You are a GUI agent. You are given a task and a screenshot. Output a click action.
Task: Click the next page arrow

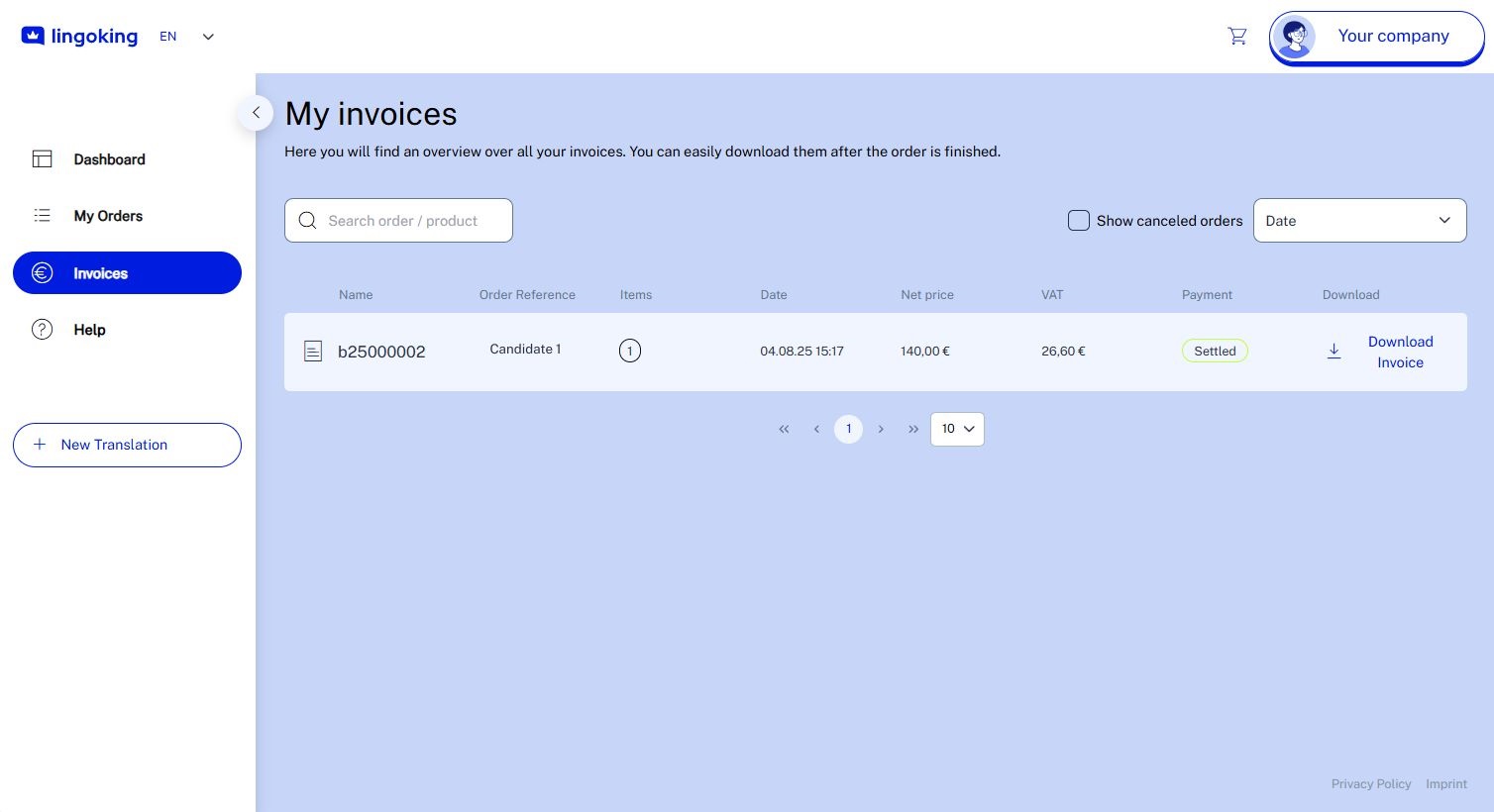881,429
